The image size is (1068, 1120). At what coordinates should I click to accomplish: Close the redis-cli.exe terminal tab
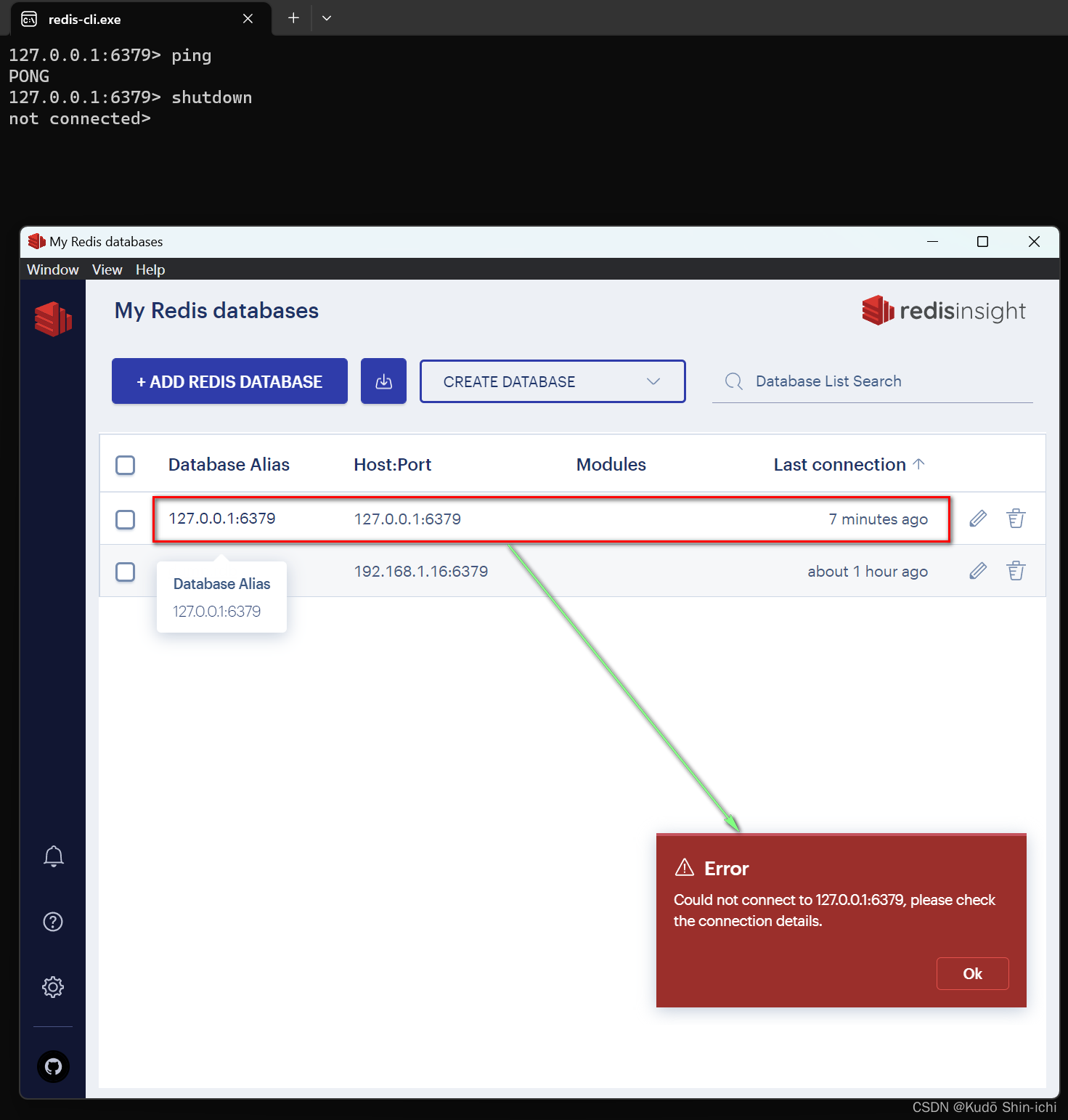[248, 19]
